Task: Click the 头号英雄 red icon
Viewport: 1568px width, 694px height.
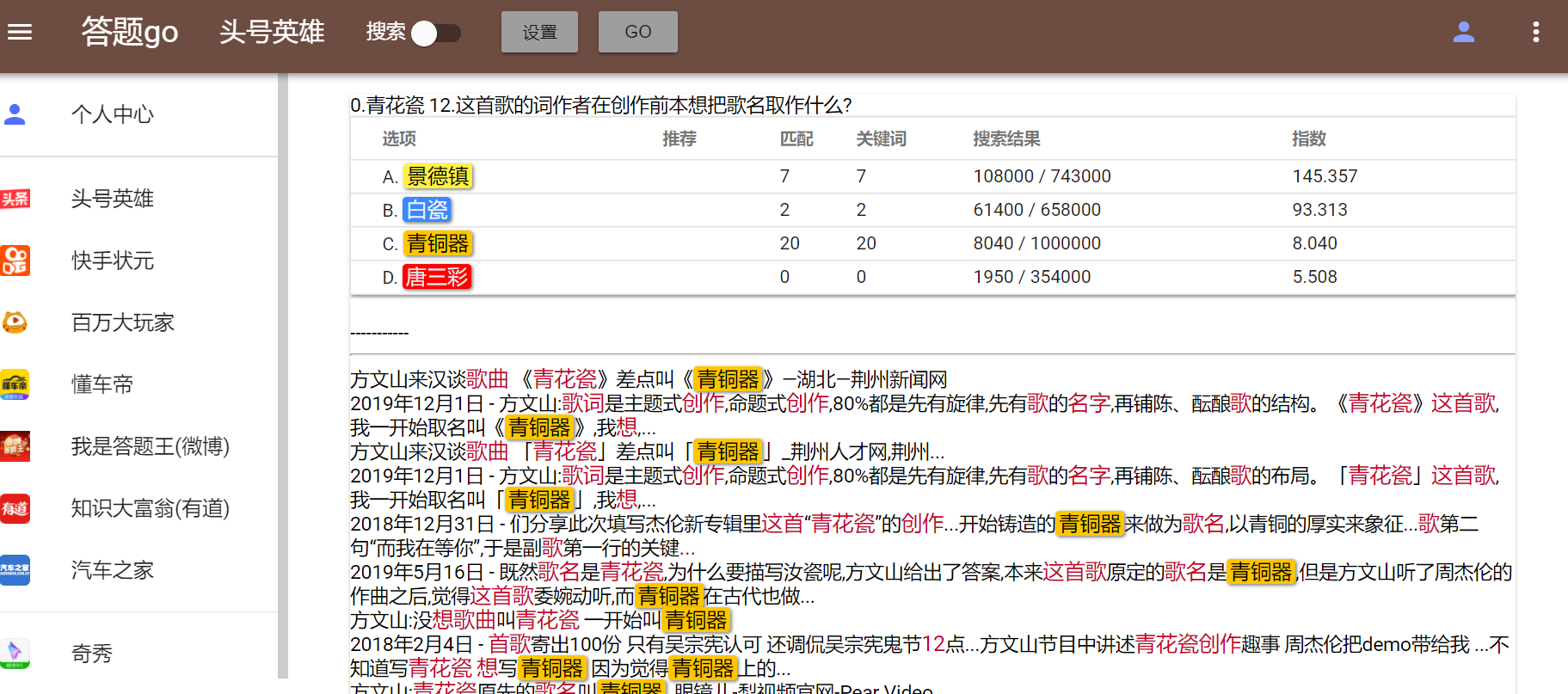Action: pyautogui.click(x=15, y=199)
